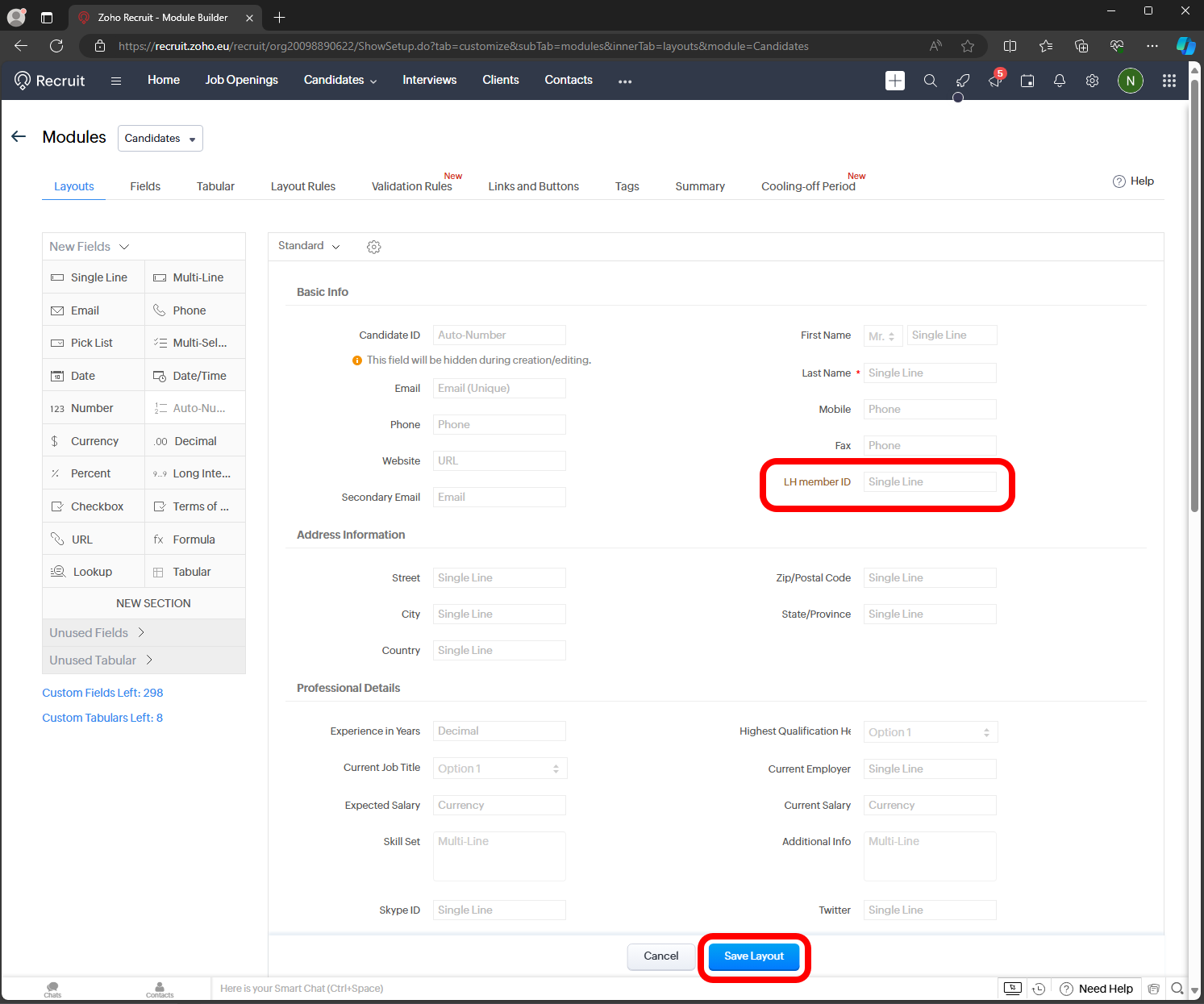The height and width of the screenshot is (1004, 1204).
Task: Open the Mr. salutation dropdown
Action: pyautogui.click(x=883, y=336)
